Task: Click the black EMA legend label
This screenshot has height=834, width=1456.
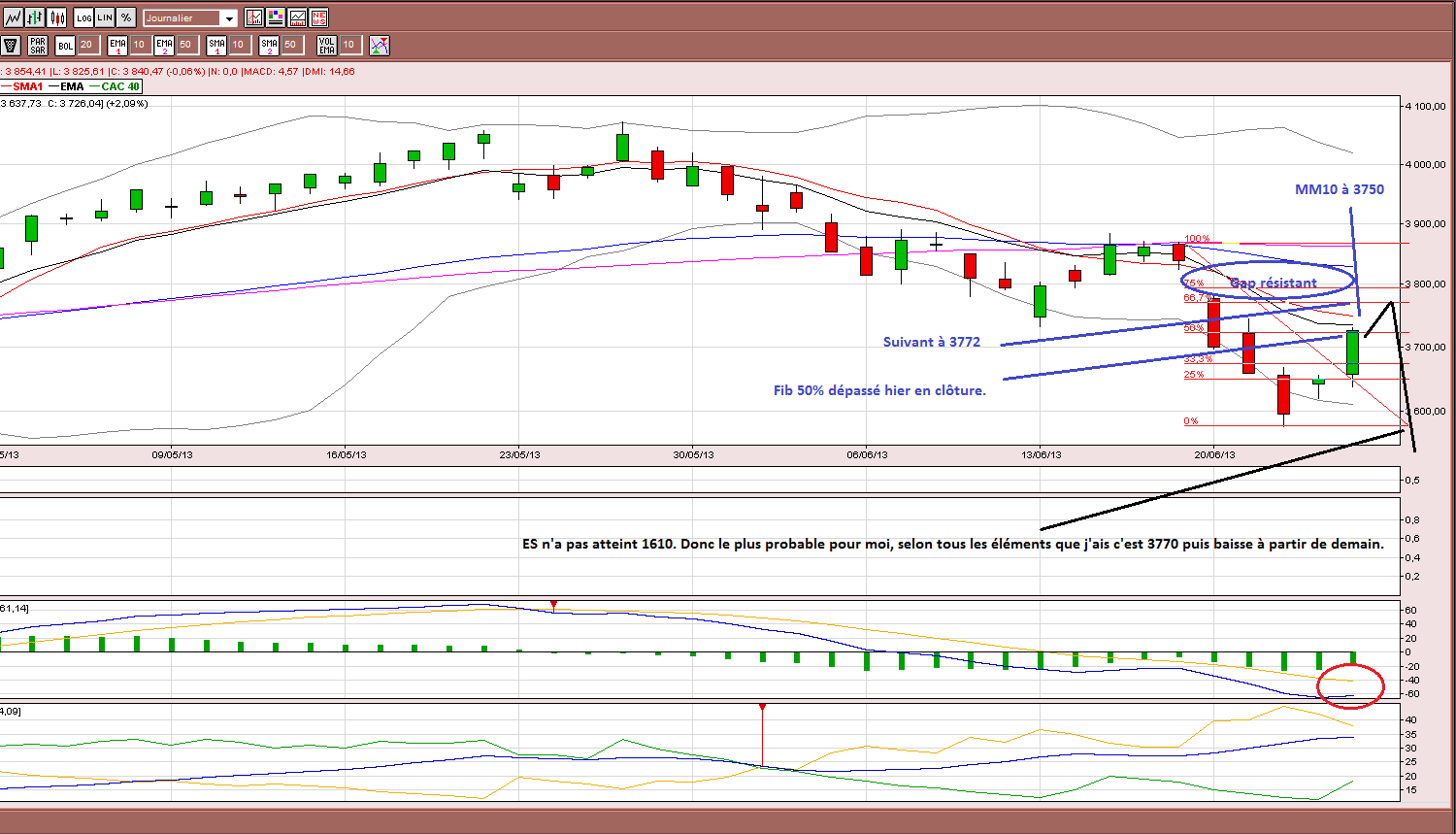Action: [72, 86]
